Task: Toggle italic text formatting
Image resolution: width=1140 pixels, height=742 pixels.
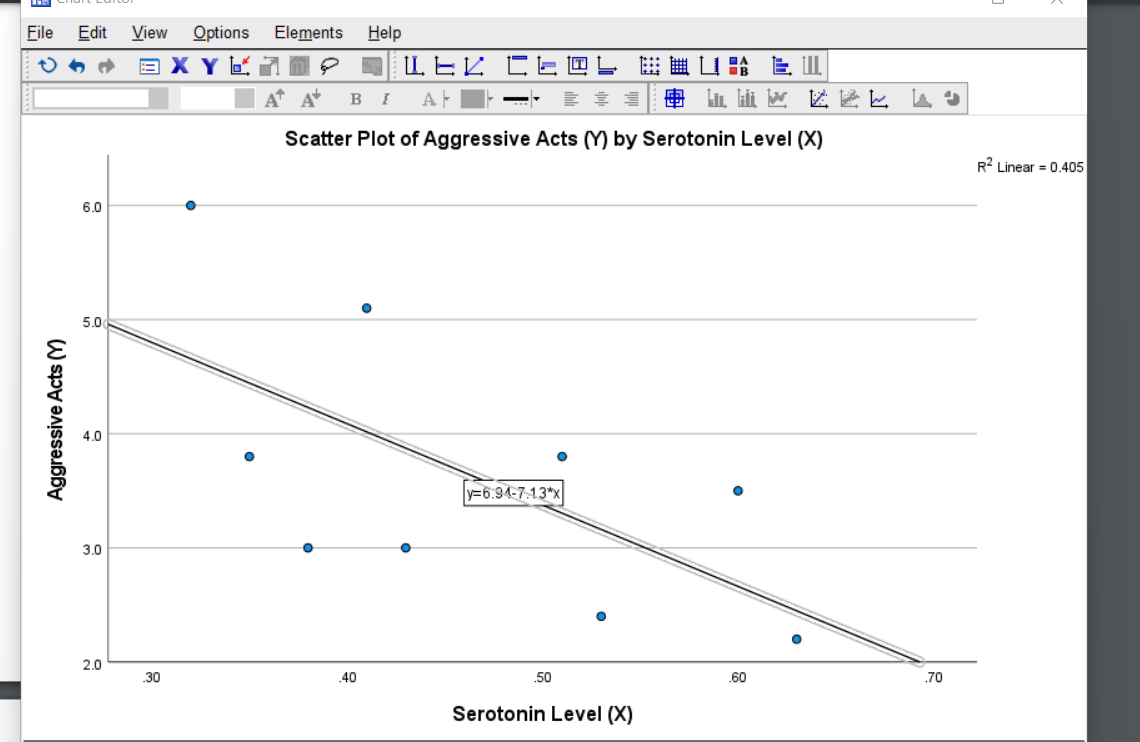Action: tap(385, 99)
